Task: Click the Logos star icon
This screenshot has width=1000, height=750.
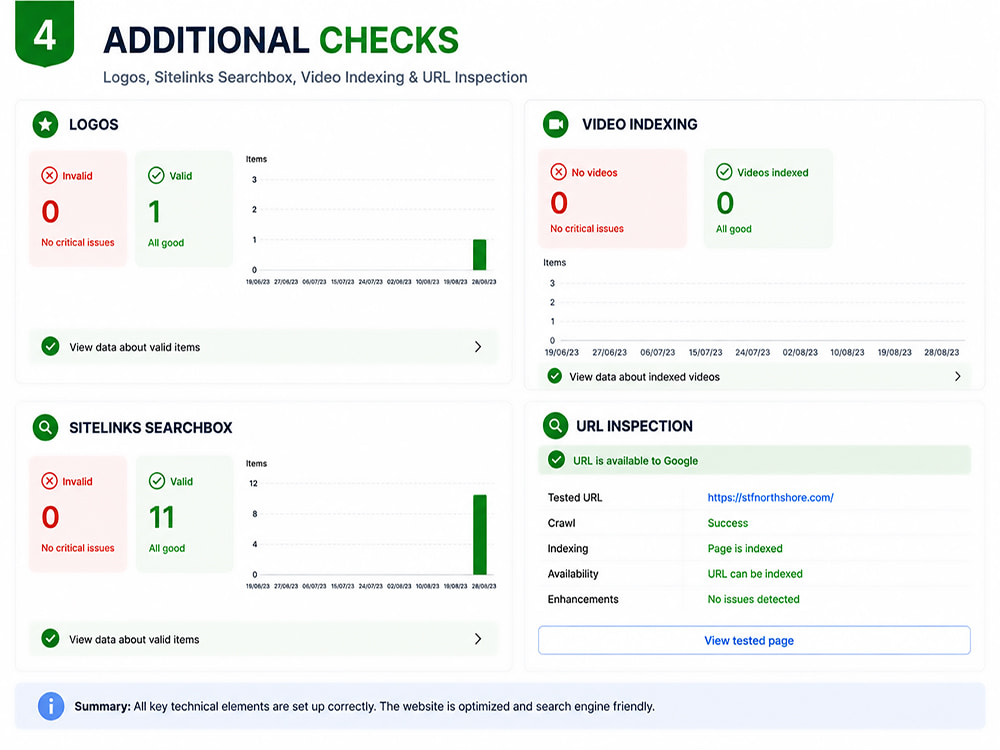Action: [45, 124]
